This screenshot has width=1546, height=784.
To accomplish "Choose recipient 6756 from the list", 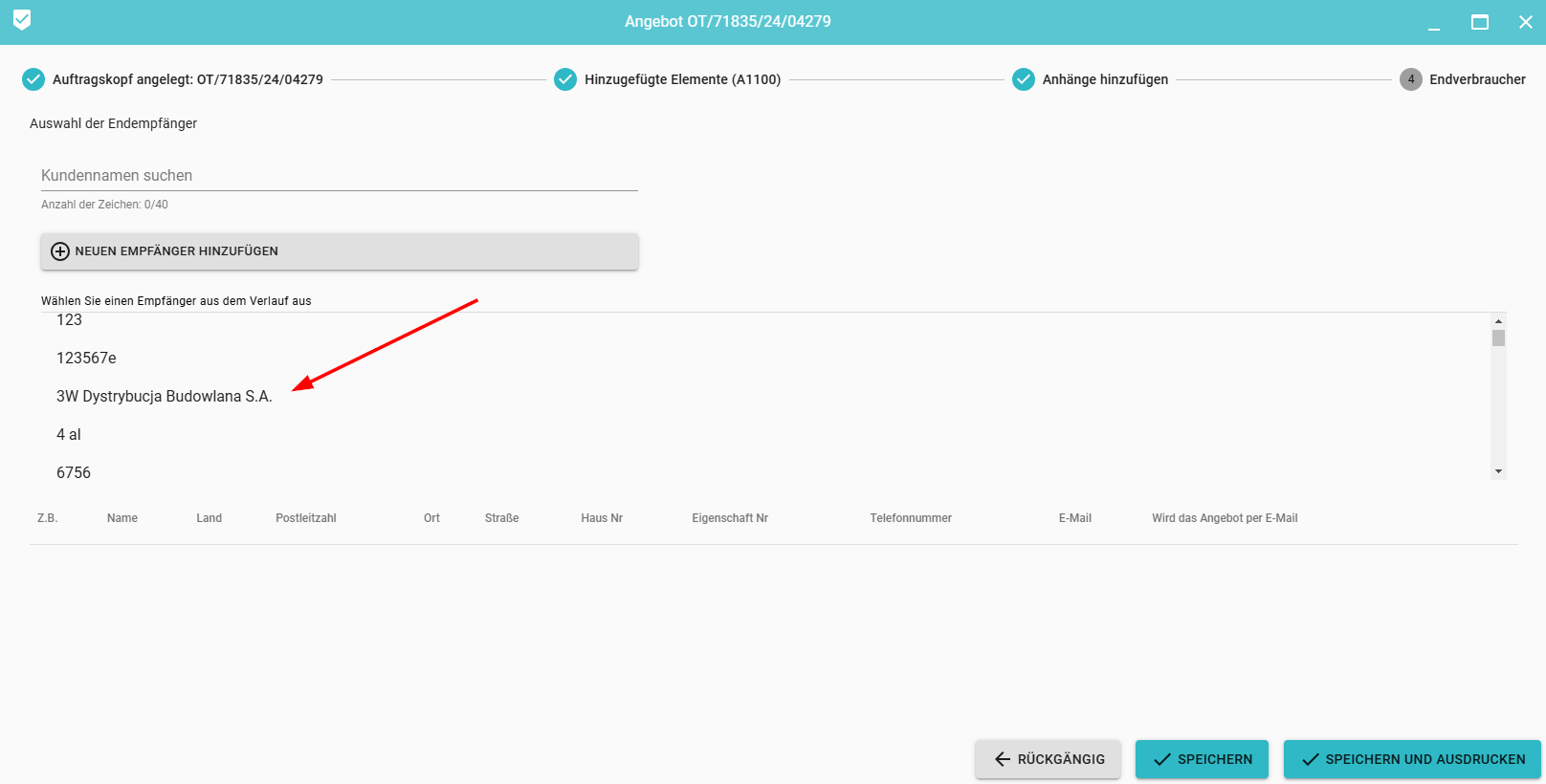I will pyautogui.click(x=74, y=472).
